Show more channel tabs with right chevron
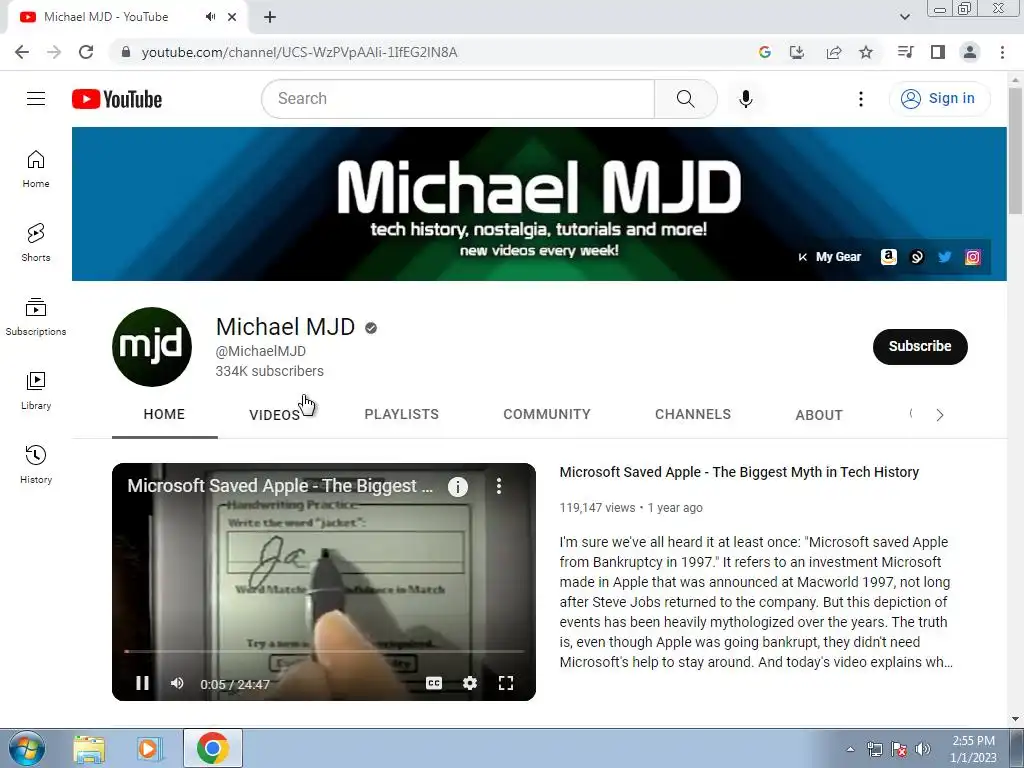The height and width of the screenshot is (768, 1024). pos(940,415)
